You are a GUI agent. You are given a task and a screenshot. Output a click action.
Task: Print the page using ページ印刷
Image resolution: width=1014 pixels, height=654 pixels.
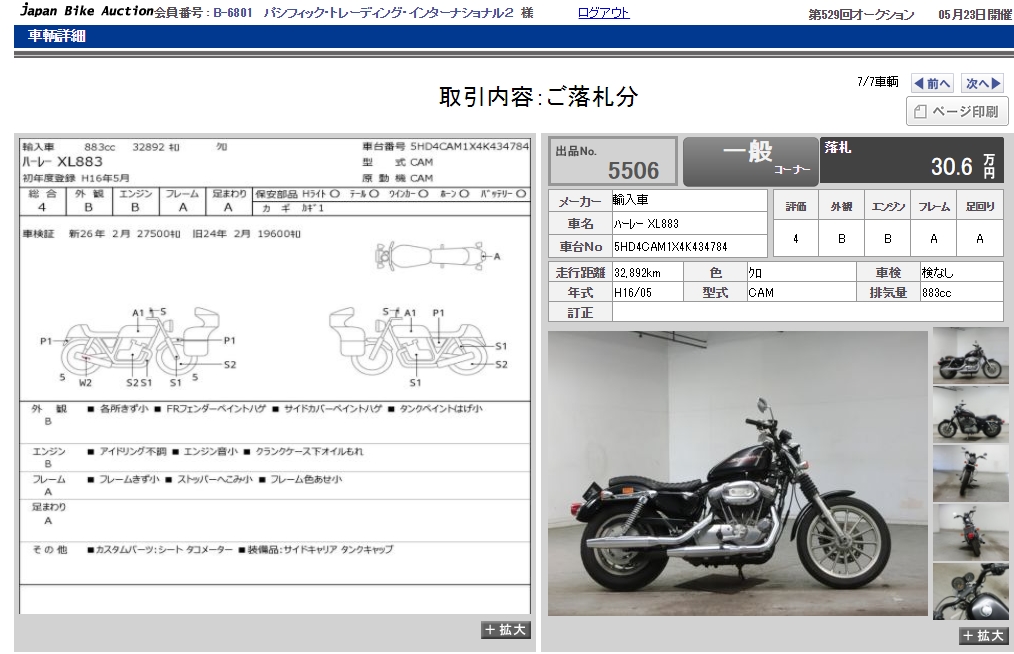pos(957,112)
